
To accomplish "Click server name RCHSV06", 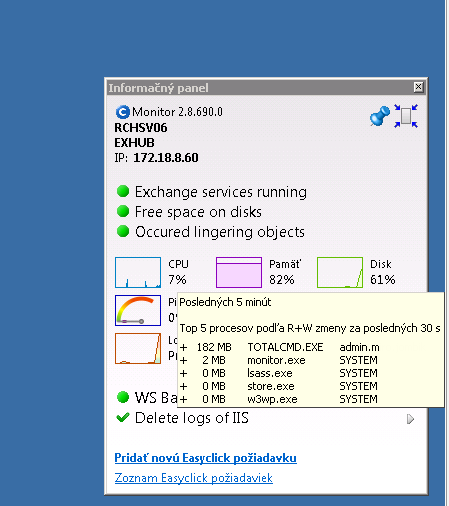I will (x=141, y=128).
